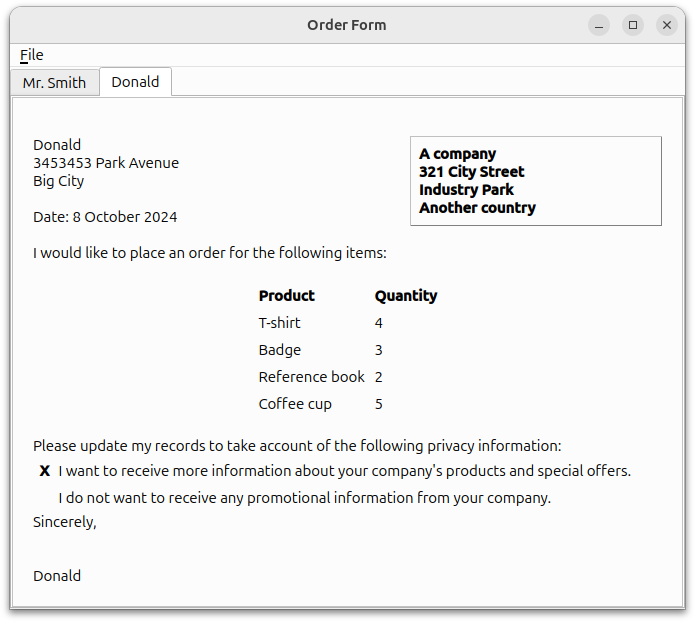Click the Quantity column header

[405, 296]
